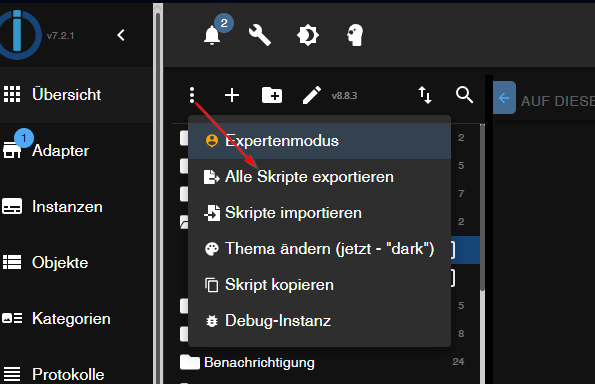The image size is (595, 384).
Task: Toggle the brightness theme icon in header
Action: click(307, 35)
